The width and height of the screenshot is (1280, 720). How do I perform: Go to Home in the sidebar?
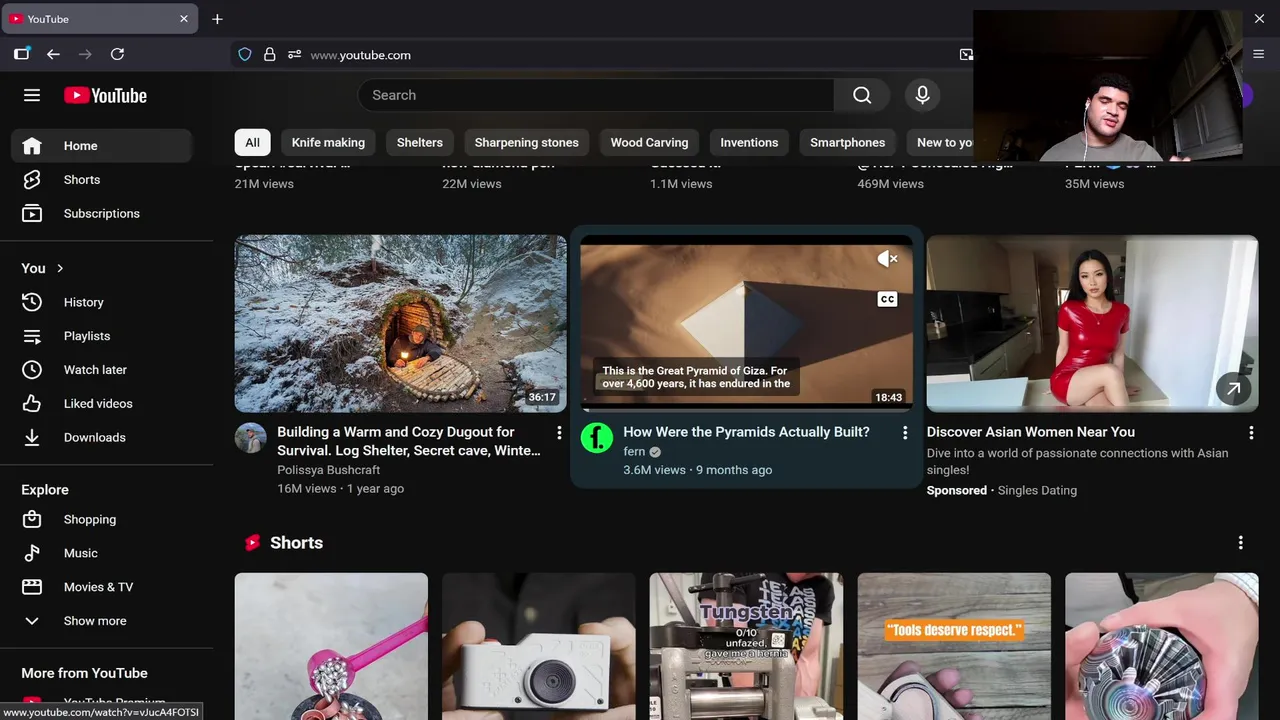click(x=101, y=146)
